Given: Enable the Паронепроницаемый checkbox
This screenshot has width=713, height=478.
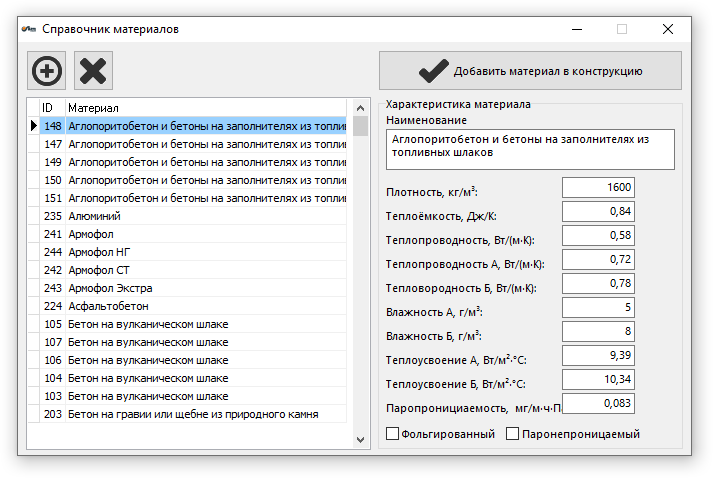Looking at the screenshot, I should pos(512,433).
